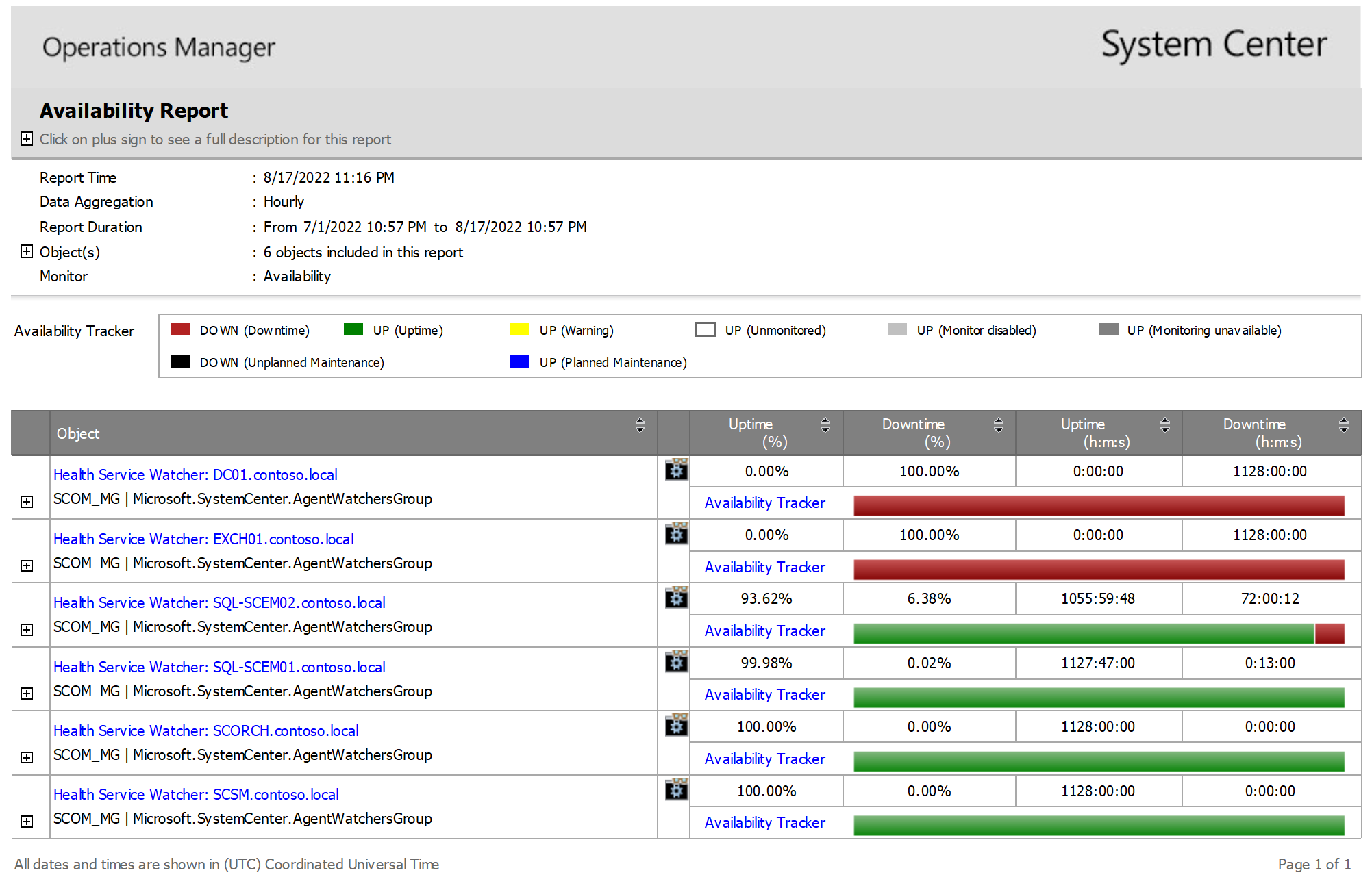Open Health Service Watcher: SCSM.contoso.local link

tap(196, 794)
